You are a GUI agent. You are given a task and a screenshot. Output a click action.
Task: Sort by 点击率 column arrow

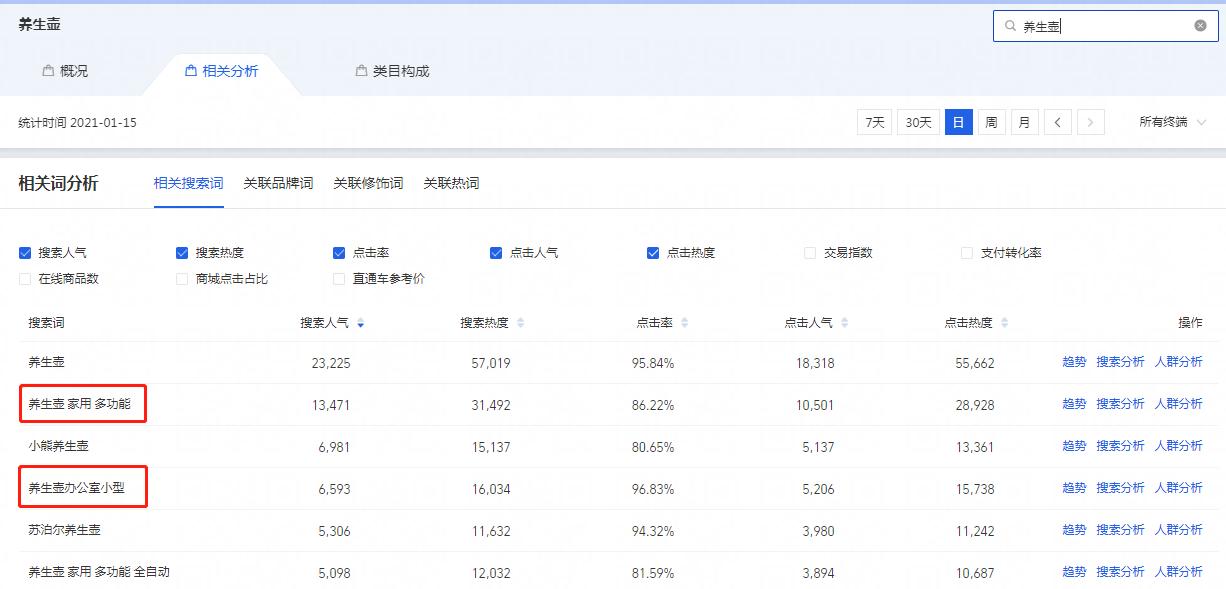[684, 323]
